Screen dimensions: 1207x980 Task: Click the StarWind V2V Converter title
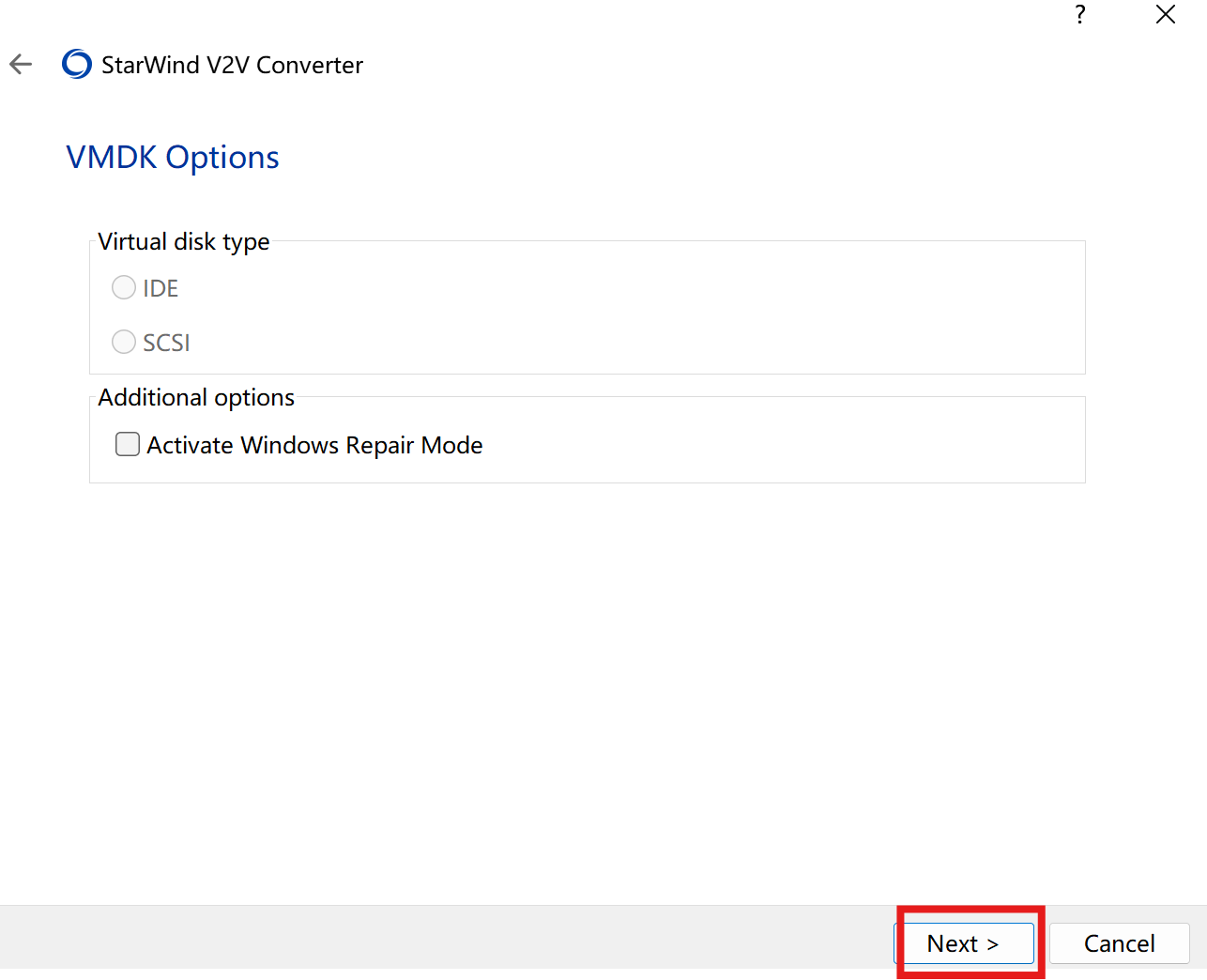pyautogui.click(x=232, y=65)
